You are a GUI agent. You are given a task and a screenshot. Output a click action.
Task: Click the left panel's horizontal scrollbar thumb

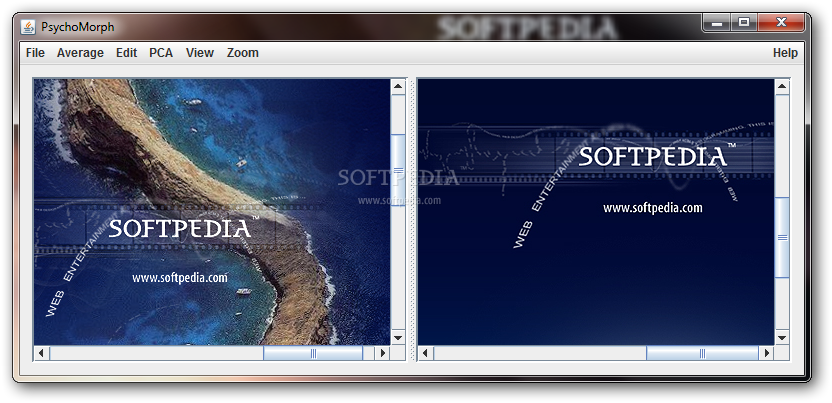click(313, 353)
